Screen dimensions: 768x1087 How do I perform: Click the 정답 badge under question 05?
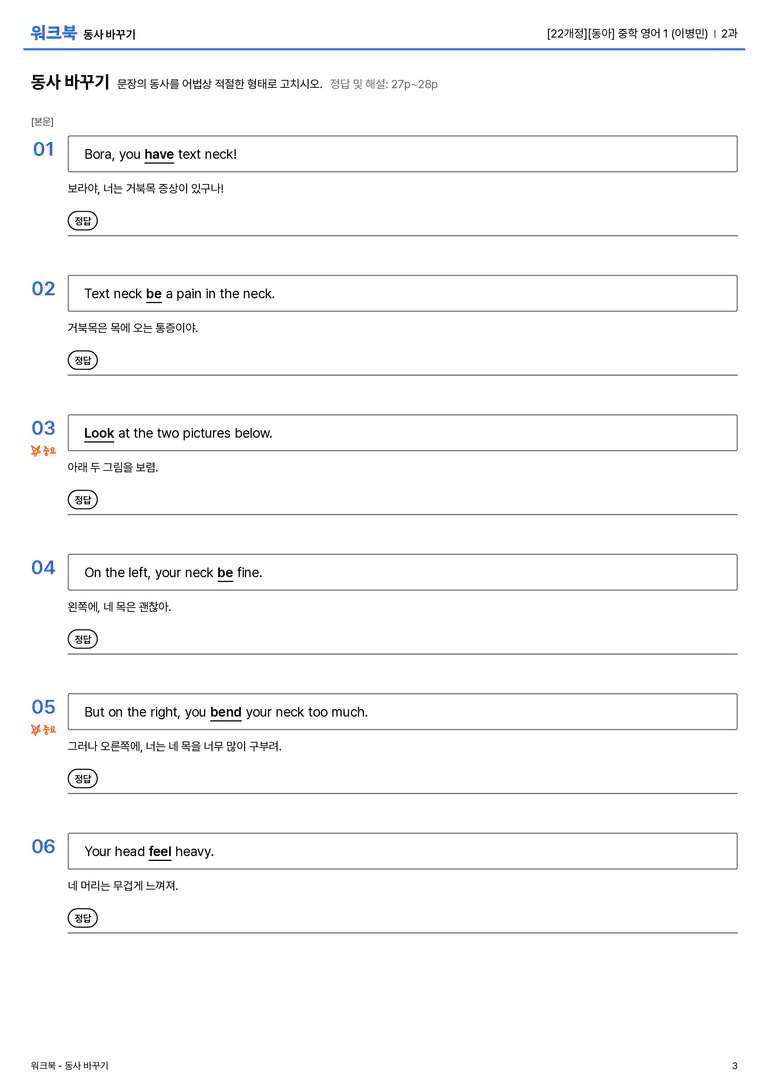(82, 779)
